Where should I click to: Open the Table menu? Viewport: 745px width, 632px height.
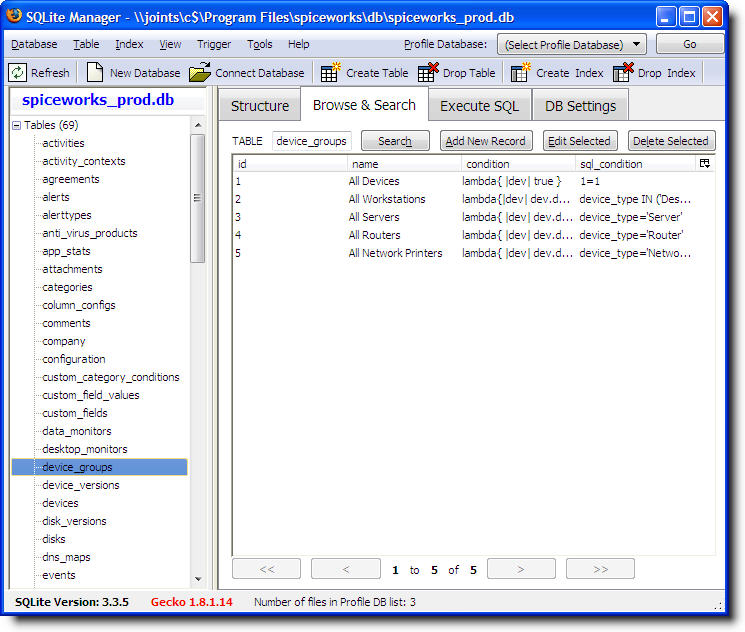coord(86,44)
